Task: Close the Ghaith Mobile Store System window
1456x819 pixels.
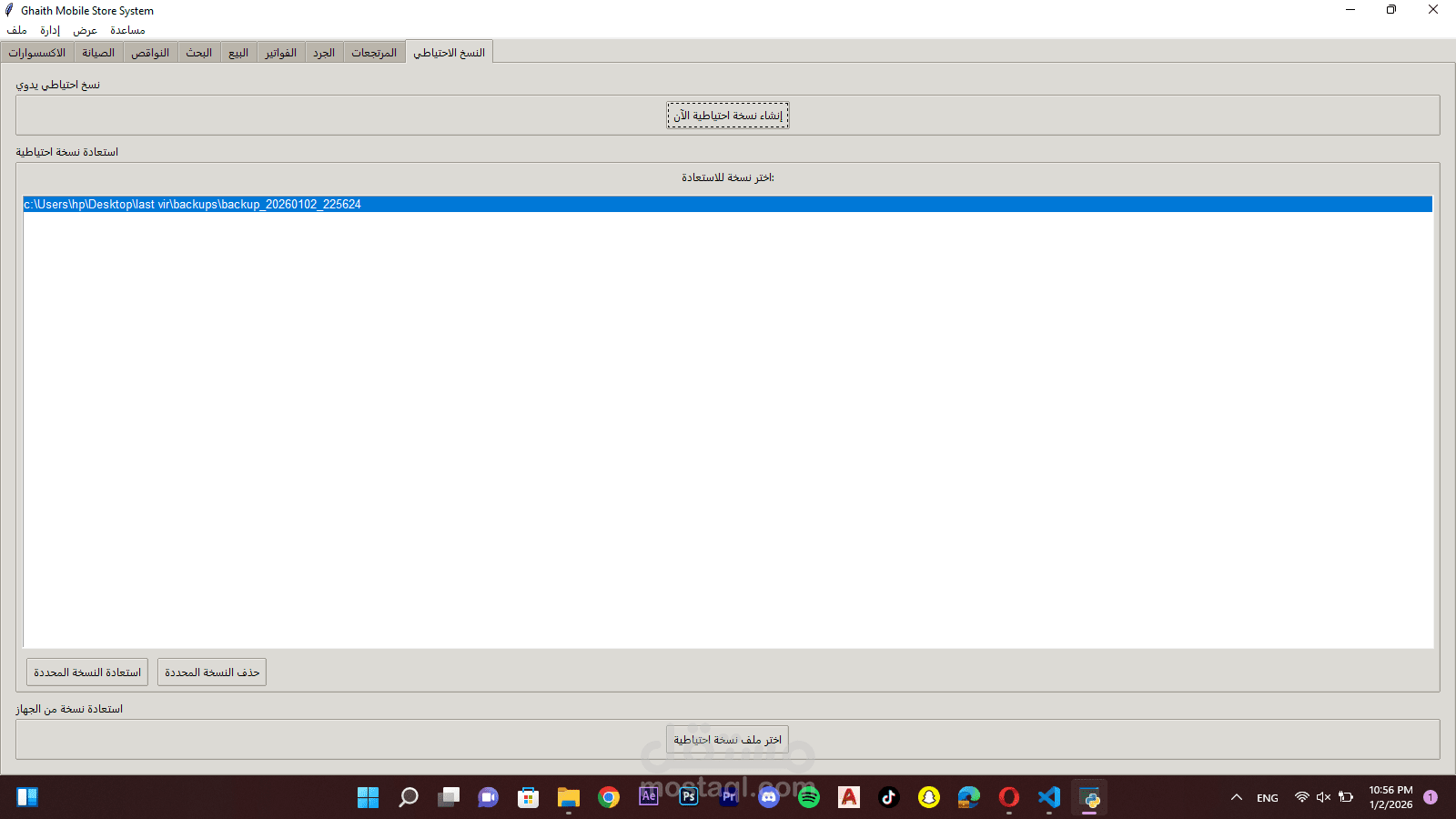Action: point(1433,10)
